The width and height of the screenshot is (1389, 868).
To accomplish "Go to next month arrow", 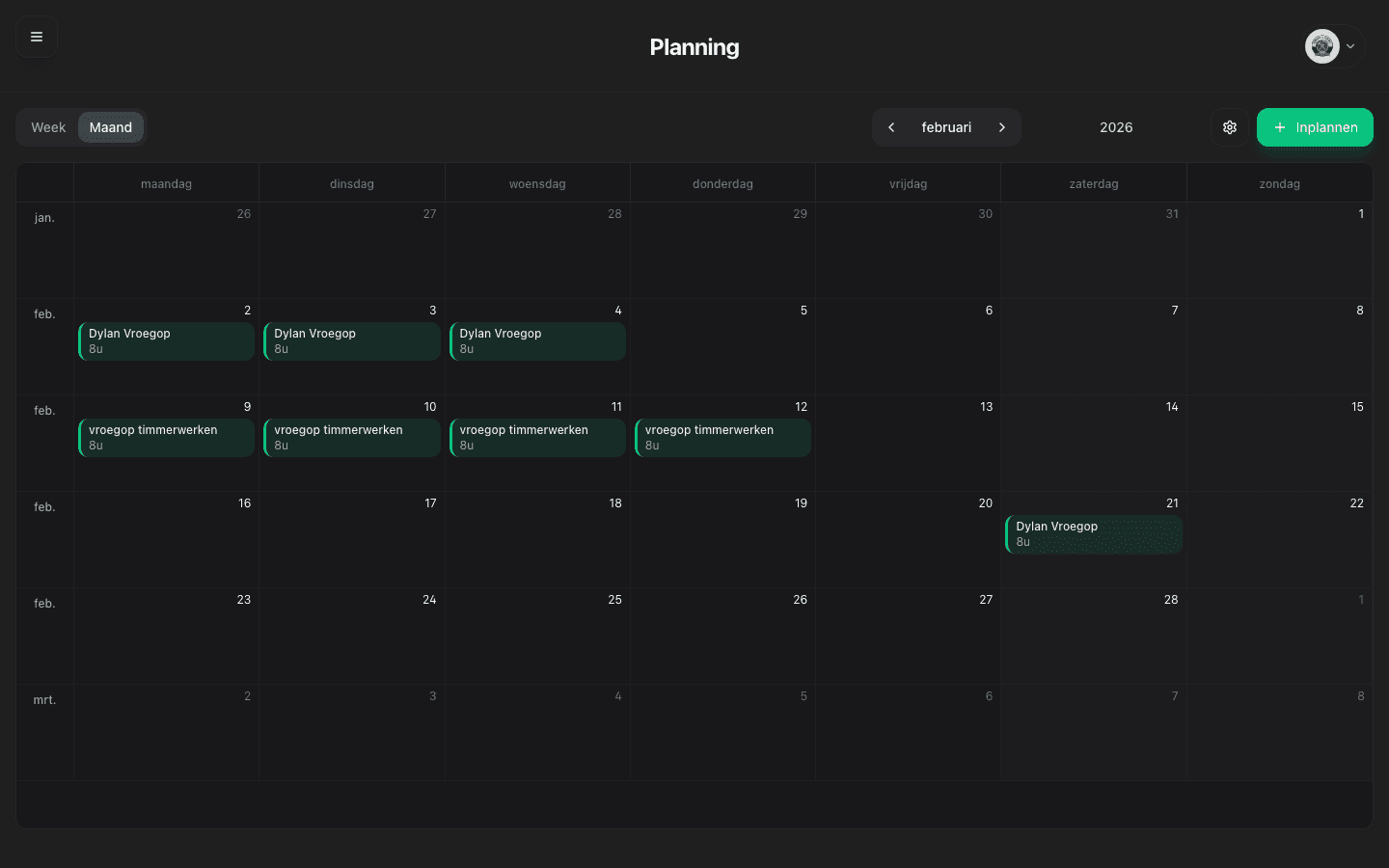I will tap(1002, 127).
